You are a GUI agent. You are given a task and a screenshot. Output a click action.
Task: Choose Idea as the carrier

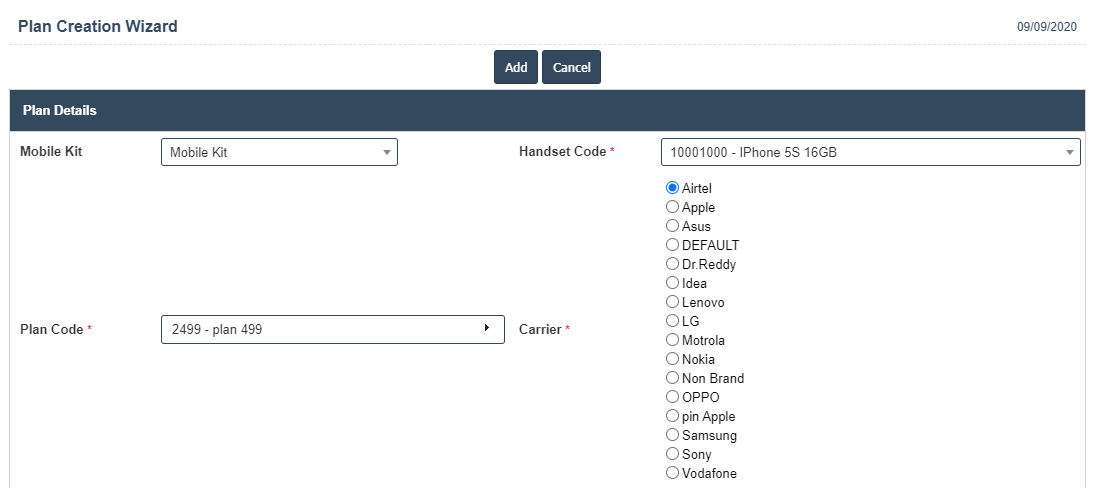[x=673, y=283]
